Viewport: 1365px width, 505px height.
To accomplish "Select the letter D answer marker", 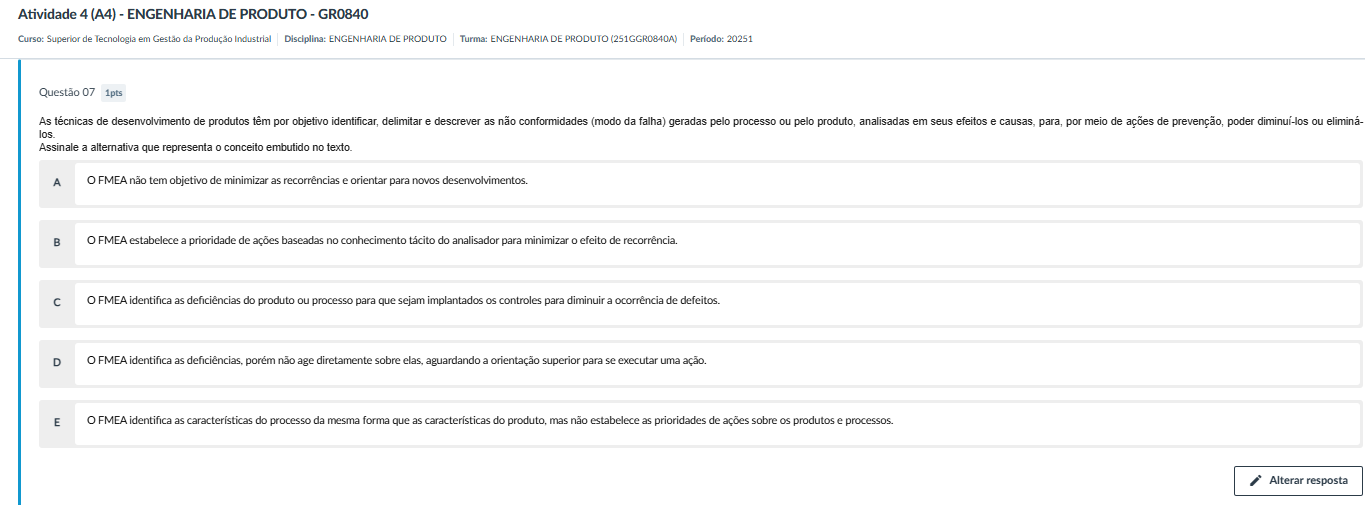I will 57,362.
